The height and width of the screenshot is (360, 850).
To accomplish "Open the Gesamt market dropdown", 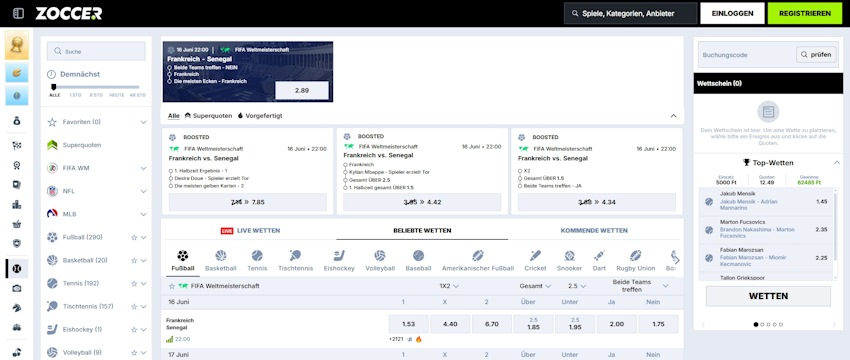I will [535, 286].
